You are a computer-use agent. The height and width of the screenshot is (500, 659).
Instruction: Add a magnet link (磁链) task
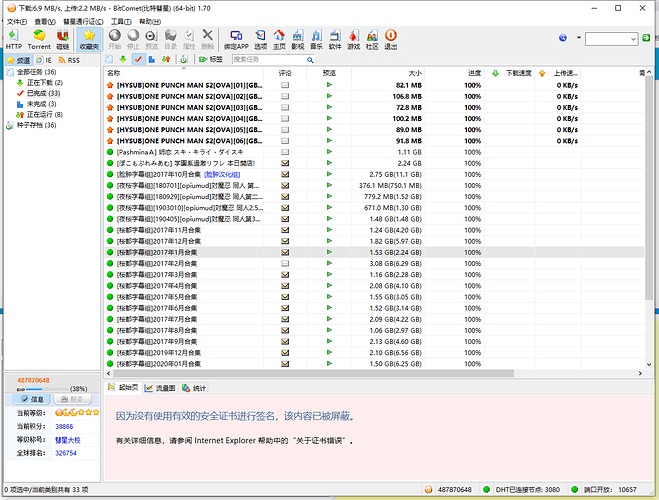63,39
